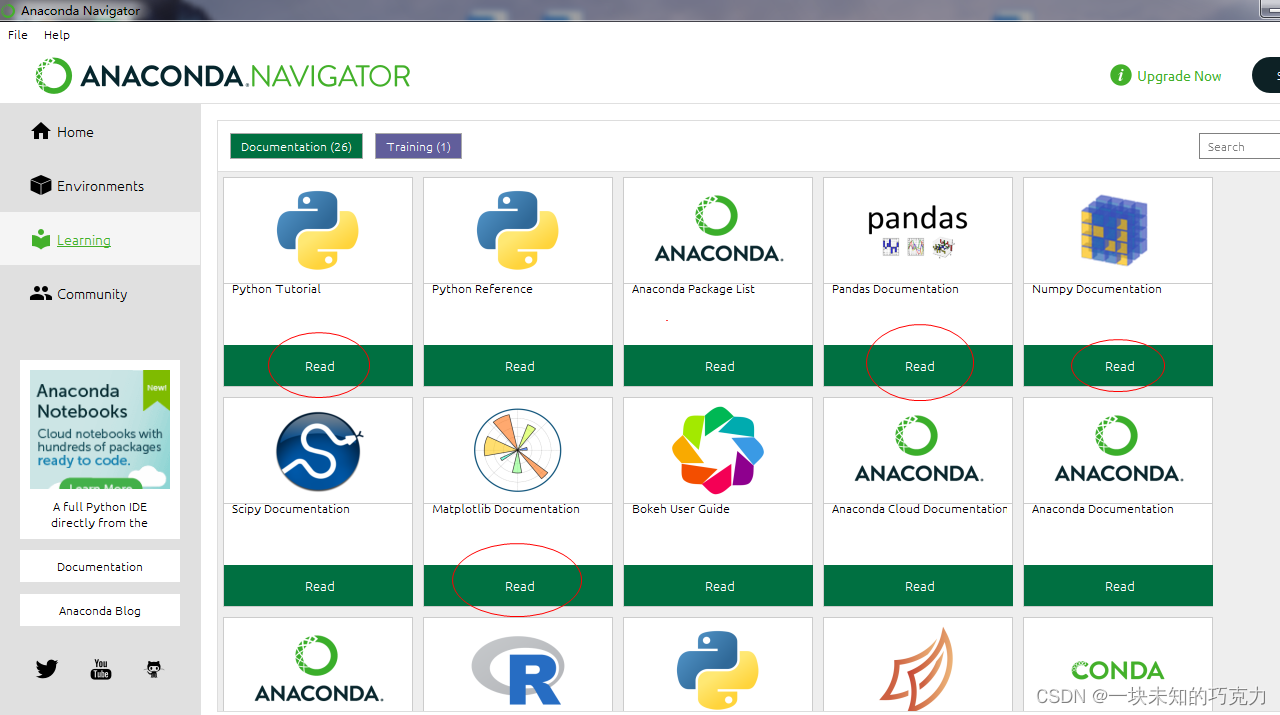The height and width of the screenshot is (715, 1280).
Task: Read the Anaconda Documentation
Action: [x=1118, y=586]
